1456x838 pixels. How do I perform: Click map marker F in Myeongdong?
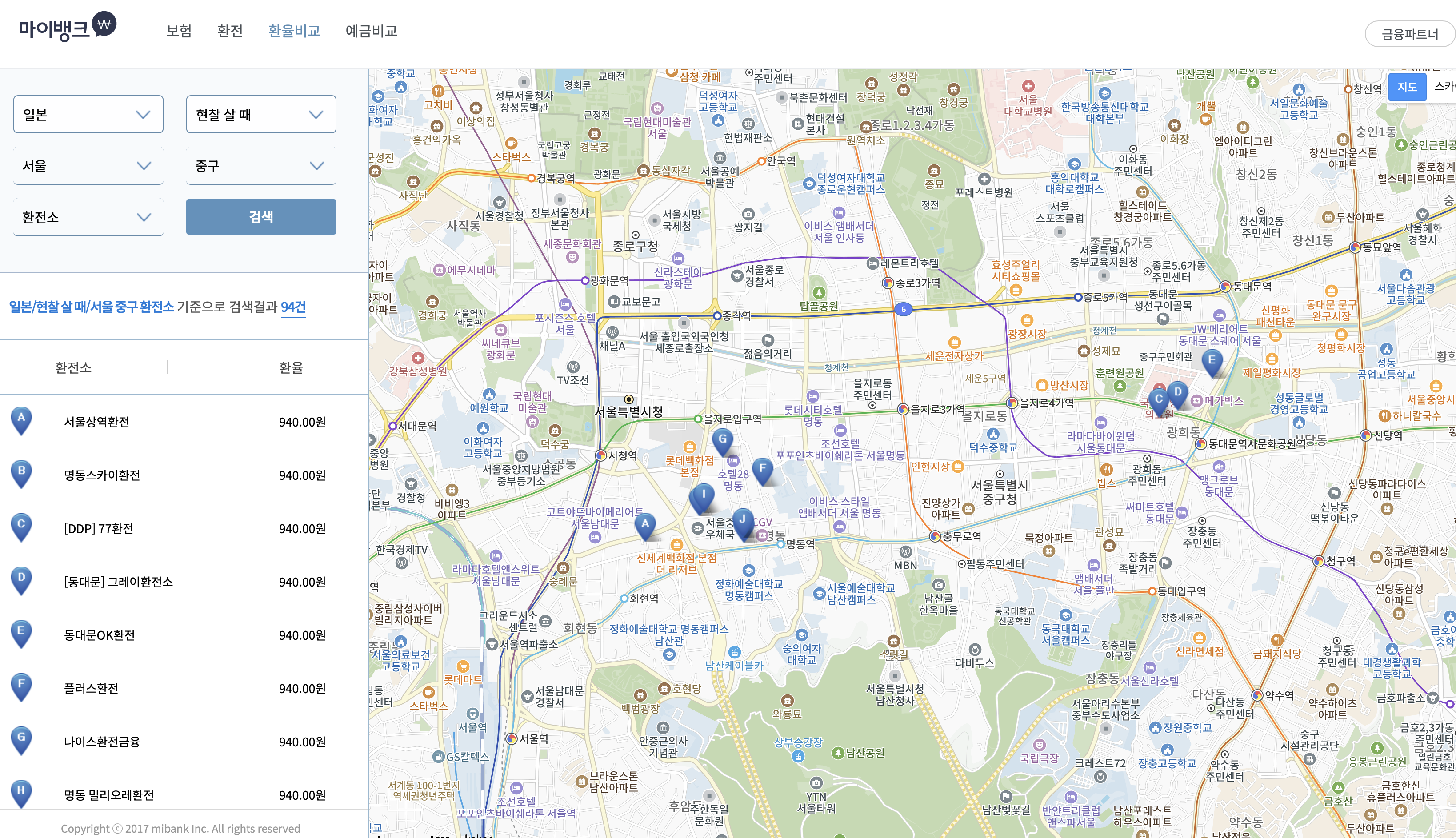pos(762,469)
